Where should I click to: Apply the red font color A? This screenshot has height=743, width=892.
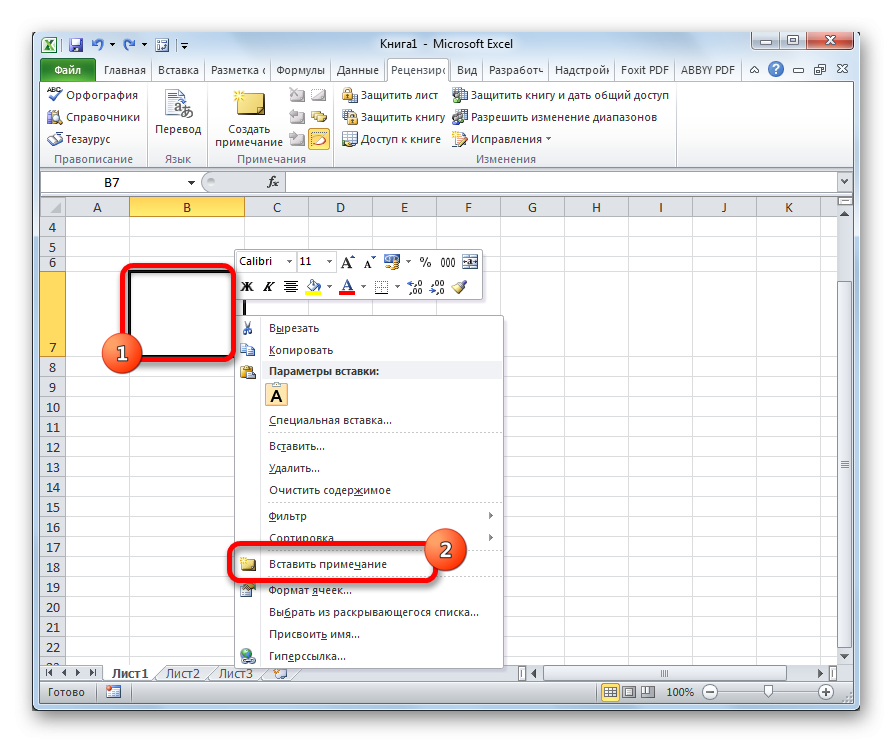(347, 287)
